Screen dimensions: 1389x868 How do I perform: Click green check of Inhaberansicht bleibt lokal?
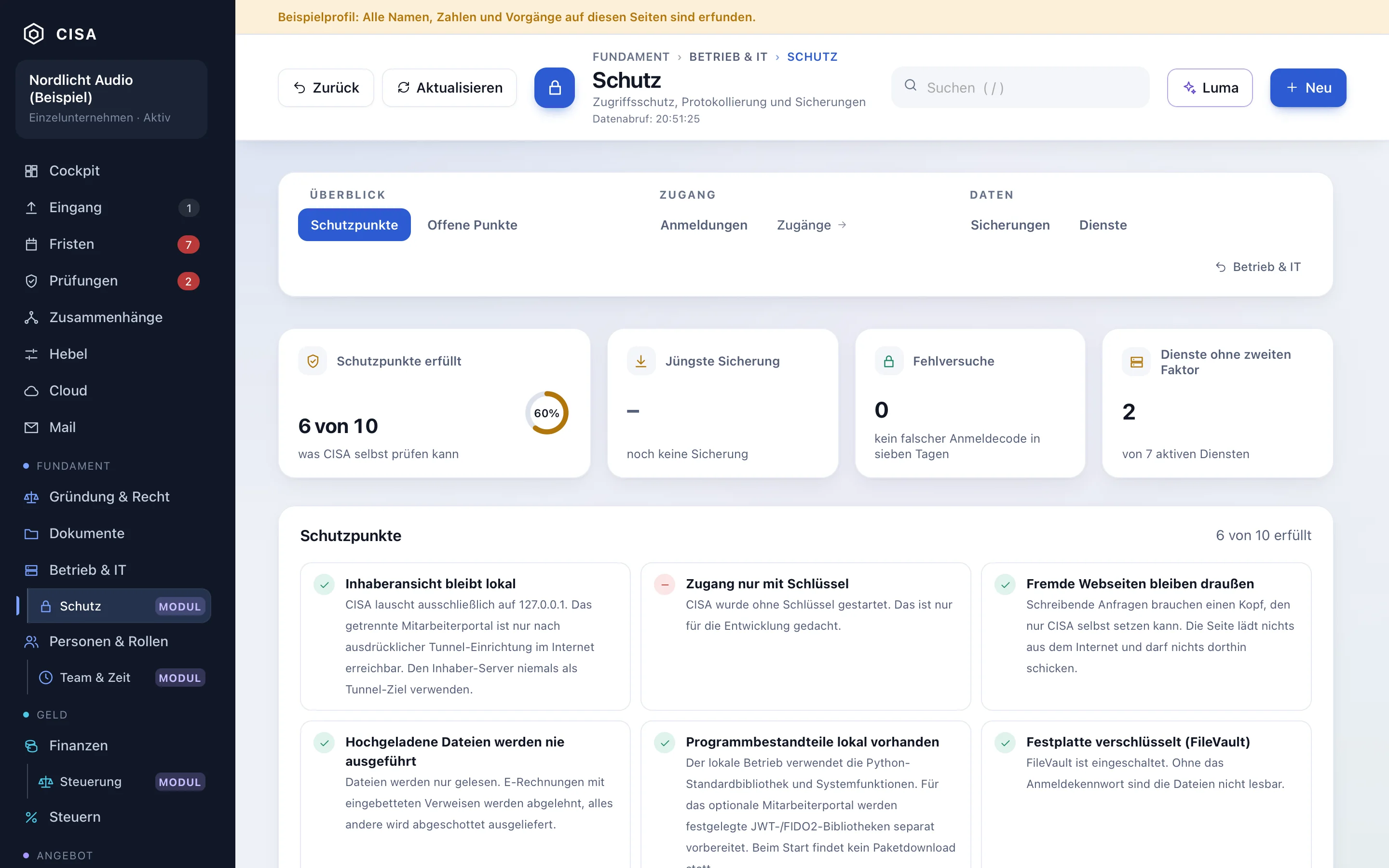(324, 584)
